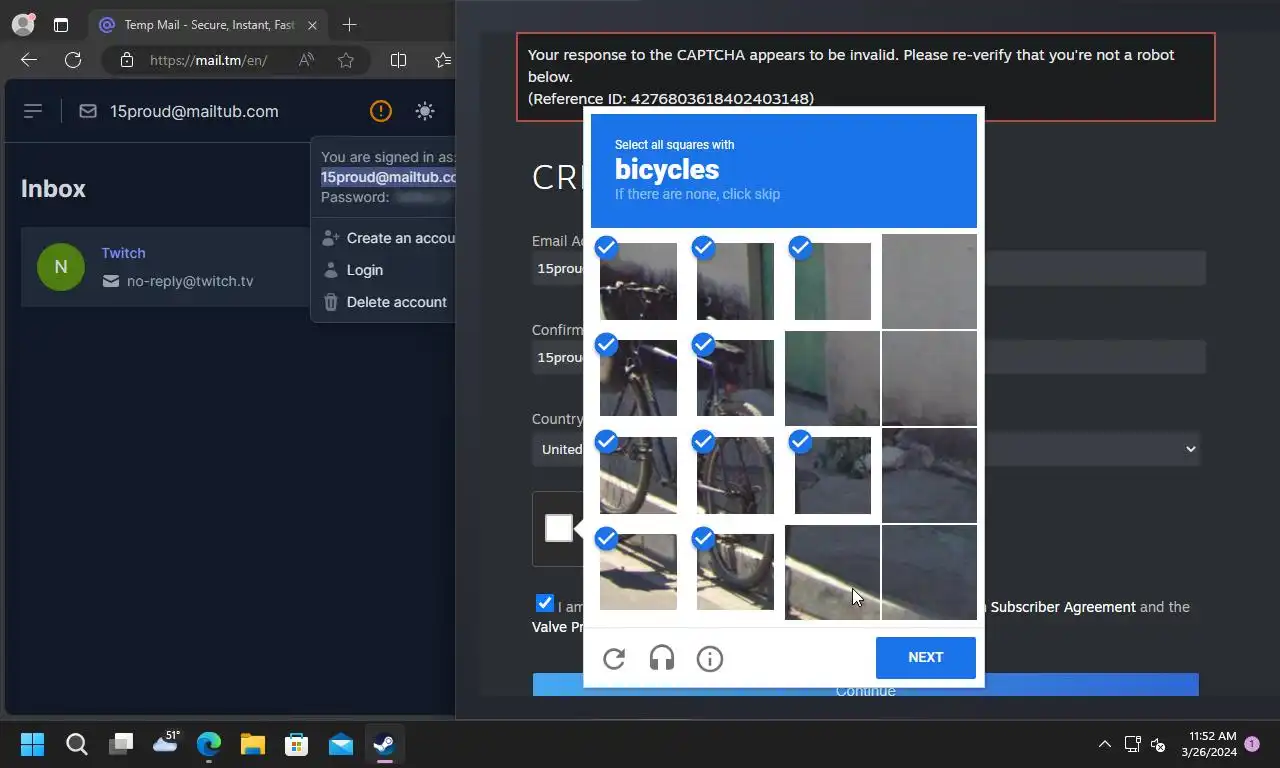Click the green N sender avatar

click(x=61, y=267)
